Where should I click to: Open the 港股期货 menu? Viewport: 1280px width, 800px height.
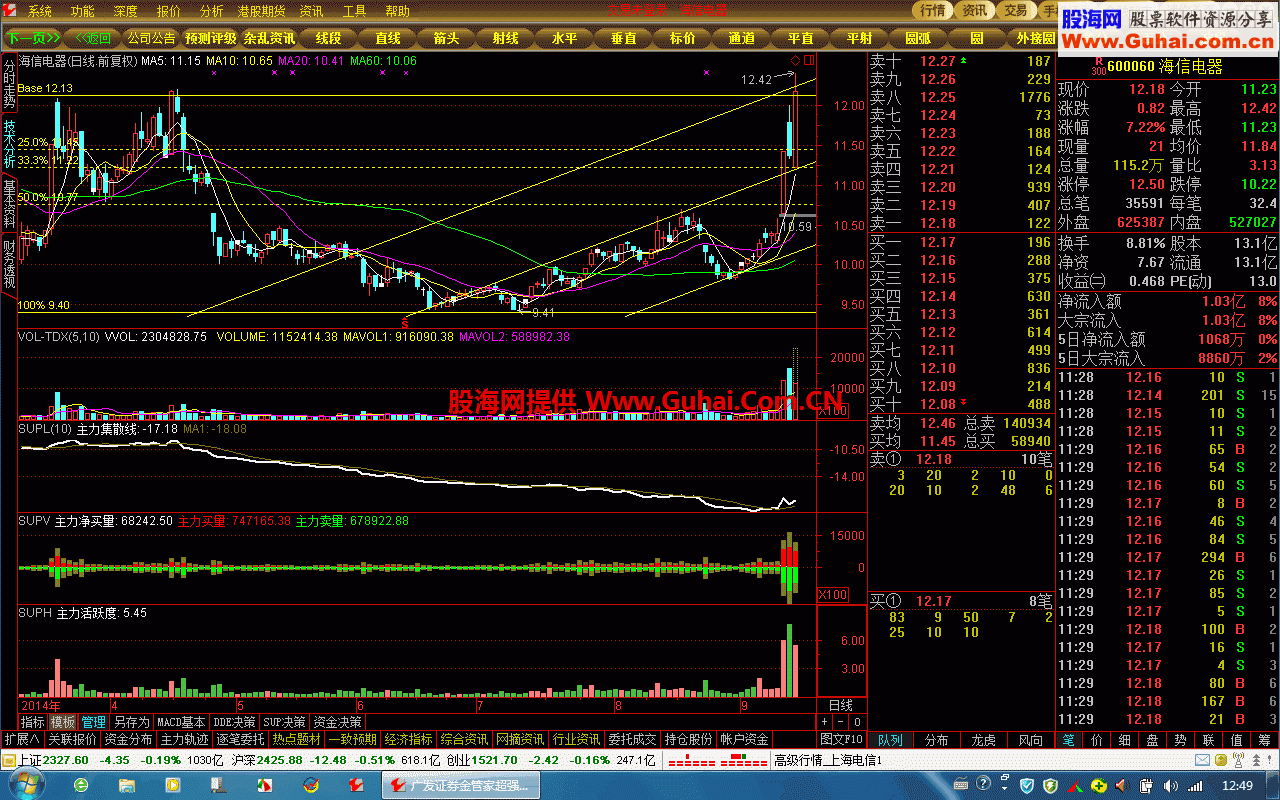coord(261,12)
